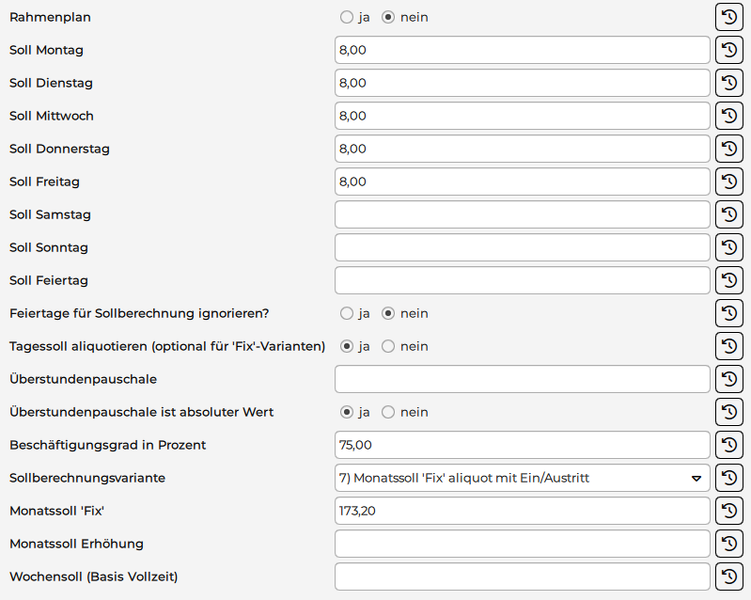Show history for Beschäftigungsgrad in Prozent
Screen dimensions: 751x600
(729, 445)
